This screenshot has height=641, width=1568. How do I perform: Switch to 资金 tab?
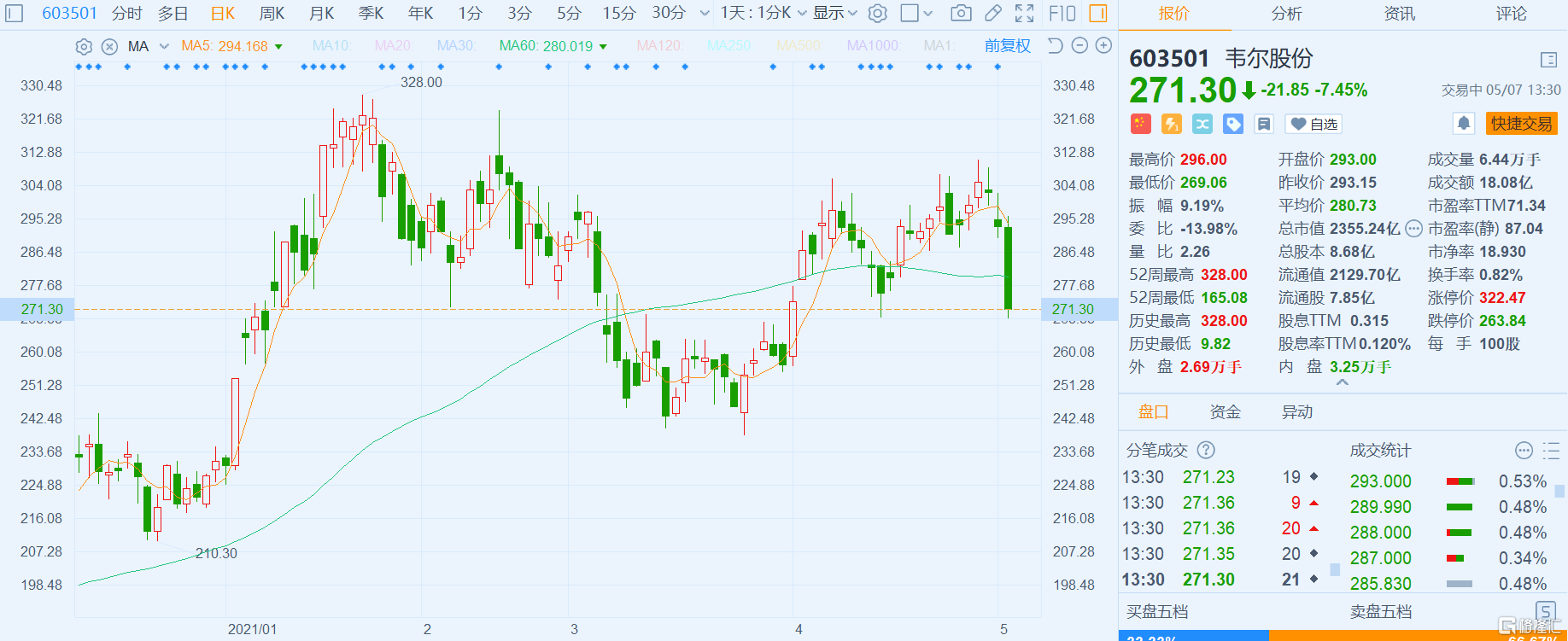[1225, 412]
